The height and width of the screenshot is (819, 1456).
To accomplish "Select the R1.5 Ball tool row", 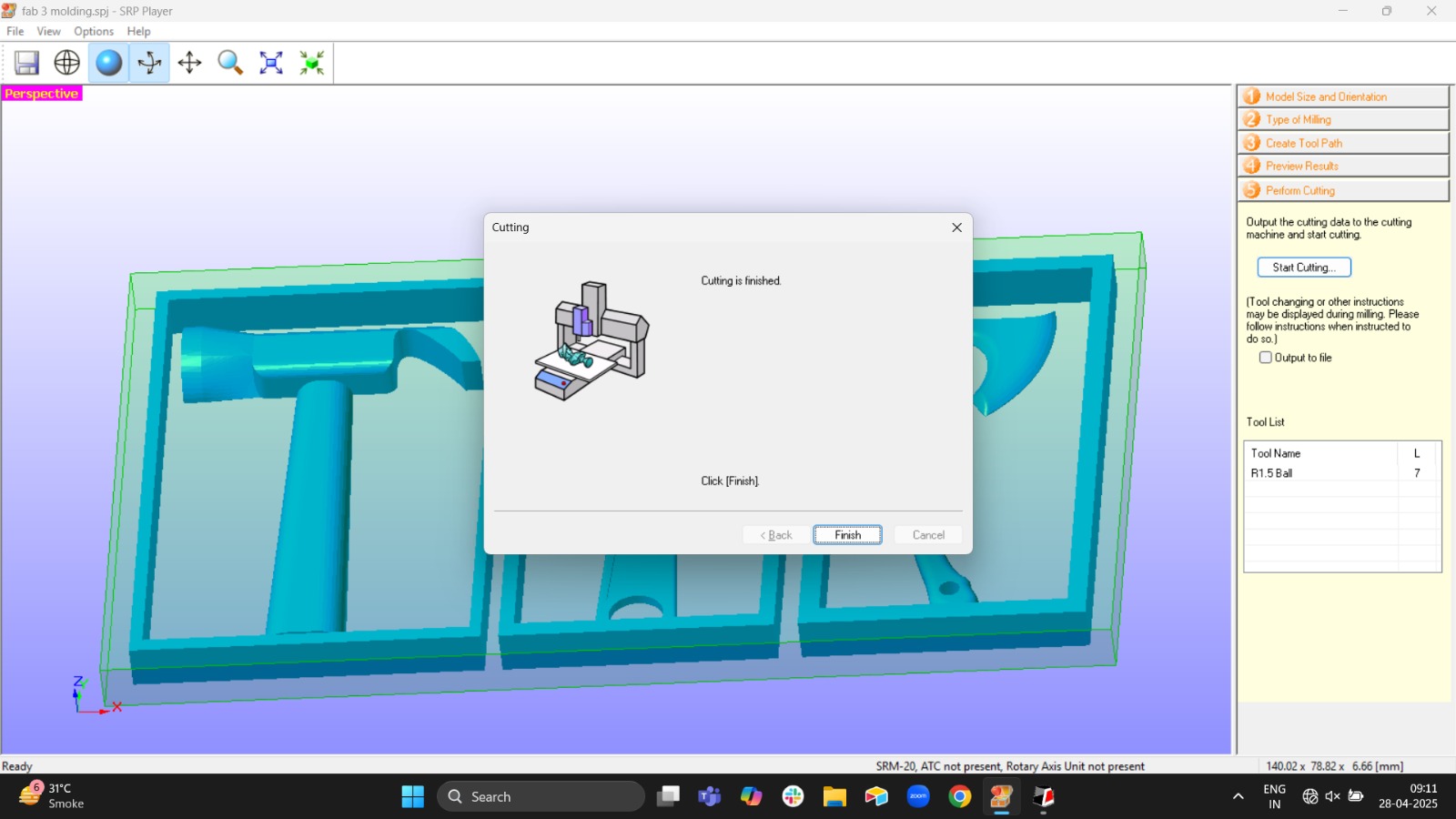I will coord(1342,473).
